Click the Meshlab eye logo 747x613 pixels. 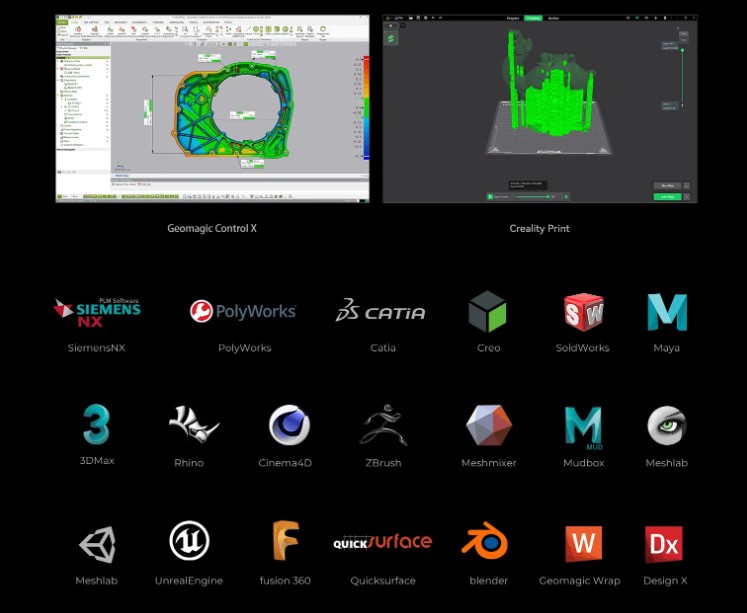coord(666,425)
